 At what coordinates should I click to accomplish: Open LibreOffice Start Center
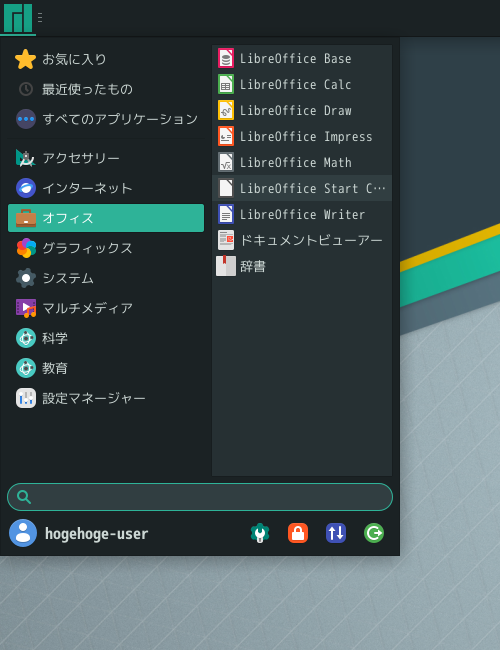click(302, 188)
